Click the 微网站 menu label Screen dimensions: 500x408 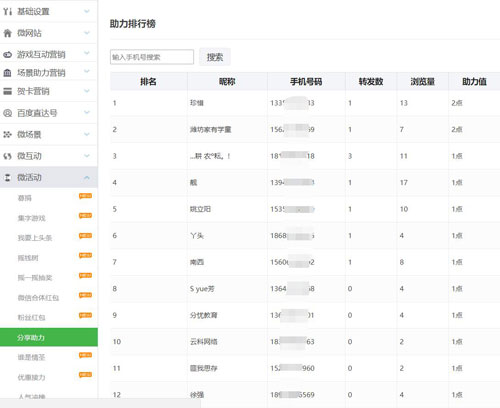click(x=29, y=33)
